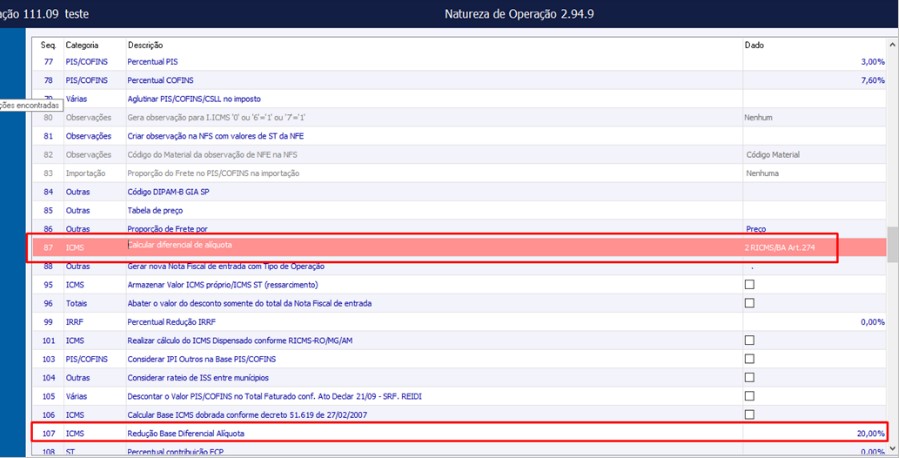Click the Nenhum value in row 80
Viewport: 899px width, 458px height.
(x=758, y=118)
